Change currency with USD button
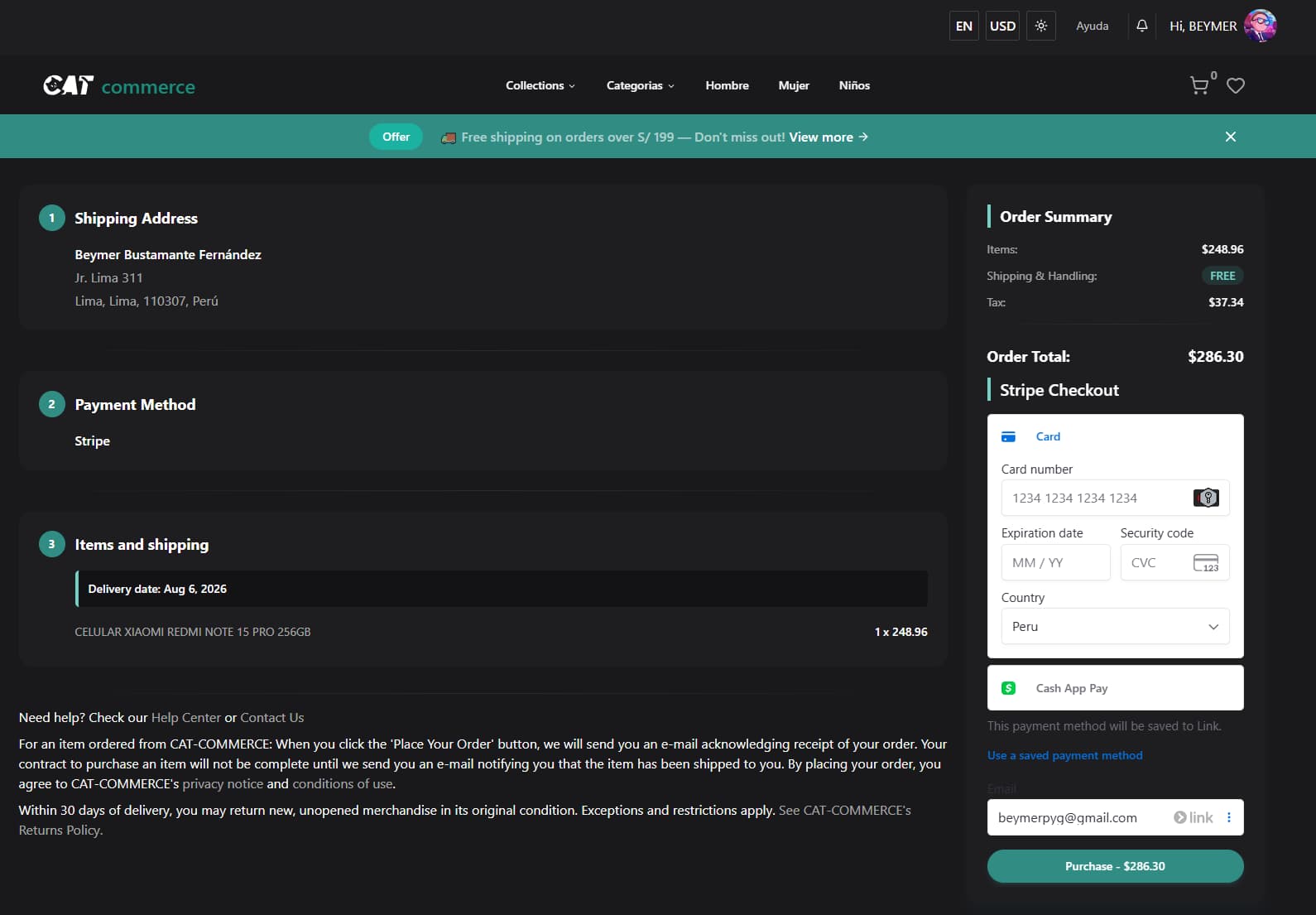Viewport: 1316px width, 915px height. click(x=1002, y=26)
